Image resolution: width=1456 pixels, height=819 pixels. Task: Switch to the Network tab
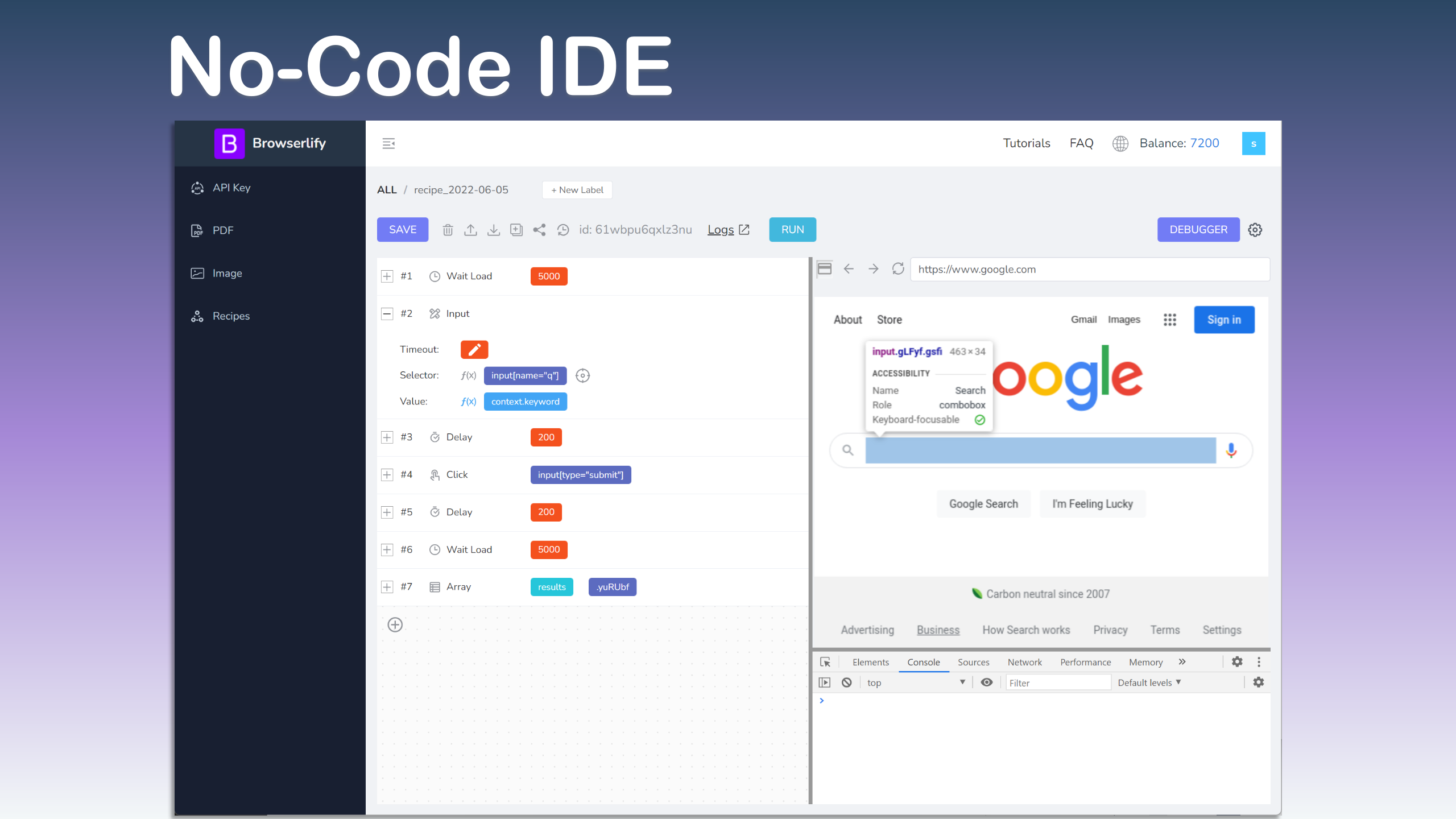tap(1024, 662)
